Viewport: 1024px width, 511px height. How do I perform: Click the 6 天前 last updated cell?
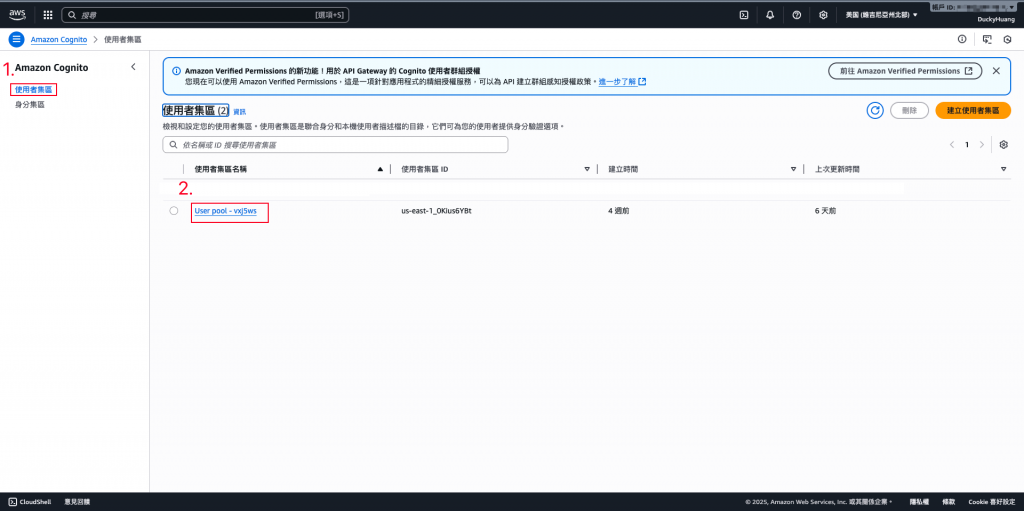[825, 211]
